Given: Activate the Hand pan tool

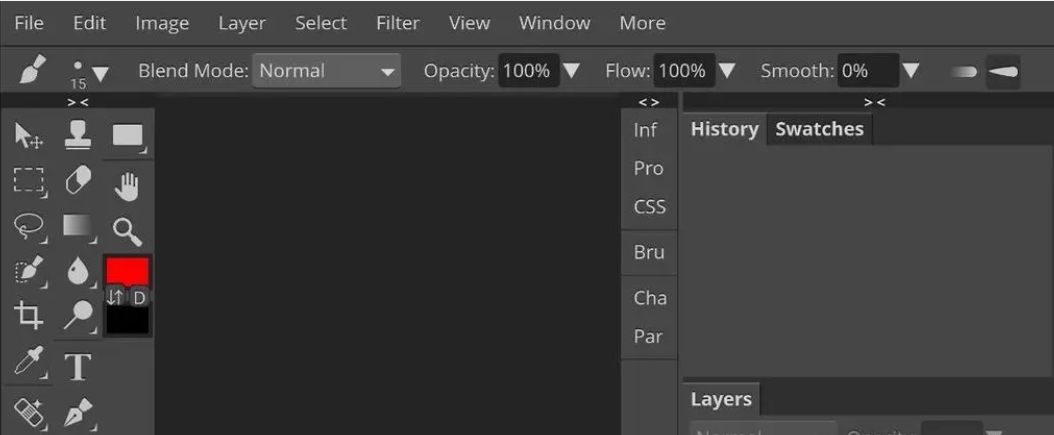Looking at the screenshot, I should pyautogui.click(x=127, y=185).
